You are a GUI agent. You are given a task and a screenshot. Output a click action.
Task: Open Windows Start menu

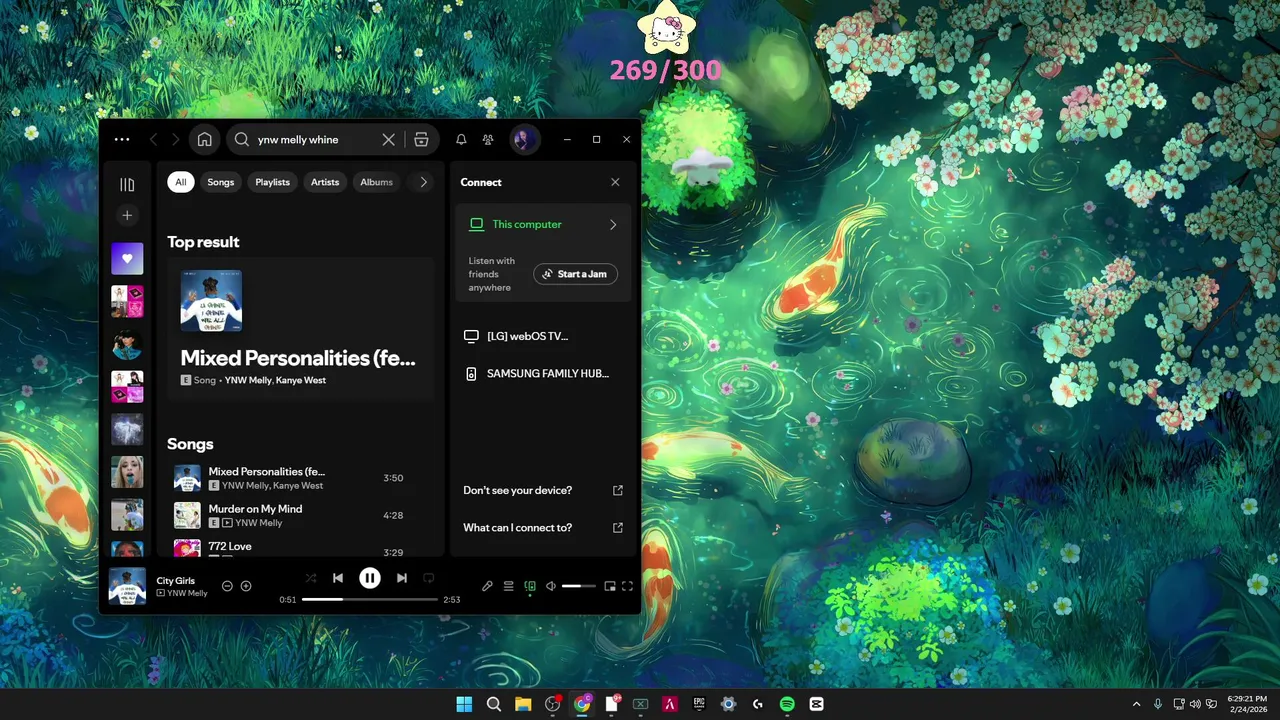coord(464,704)
